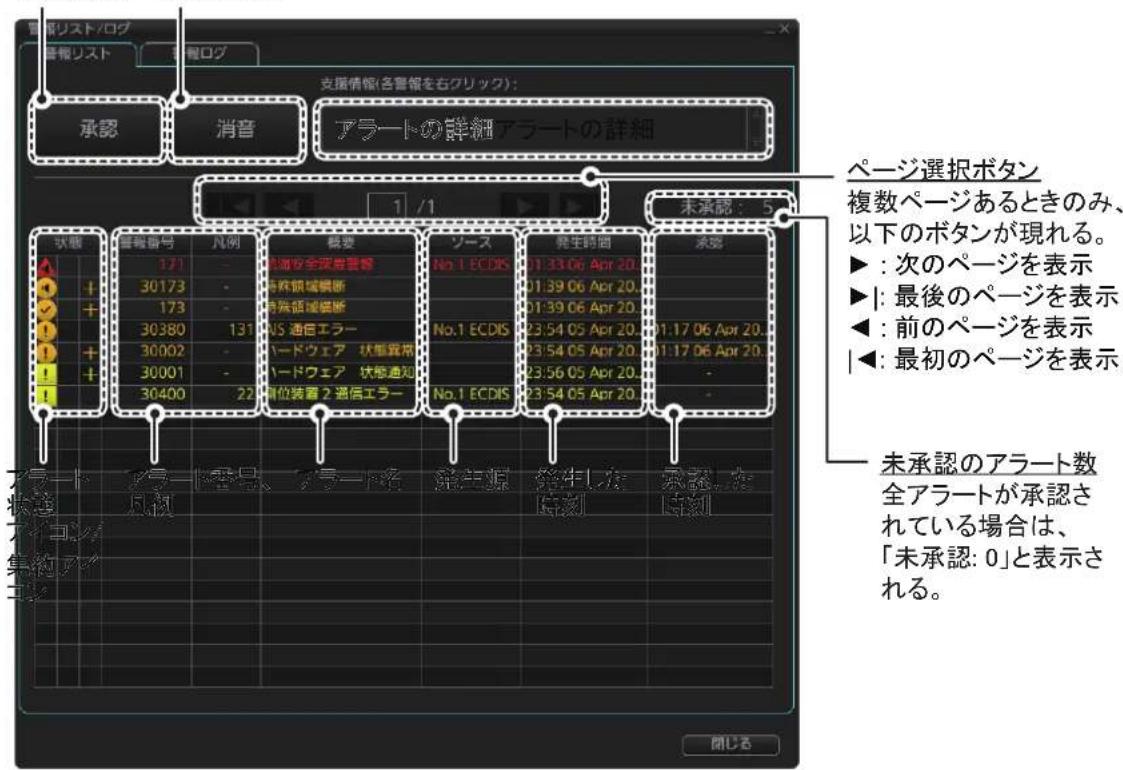Click the red summary text of alert 171
Viewport: 1123px width, 770px height.
tap(319, 264)
